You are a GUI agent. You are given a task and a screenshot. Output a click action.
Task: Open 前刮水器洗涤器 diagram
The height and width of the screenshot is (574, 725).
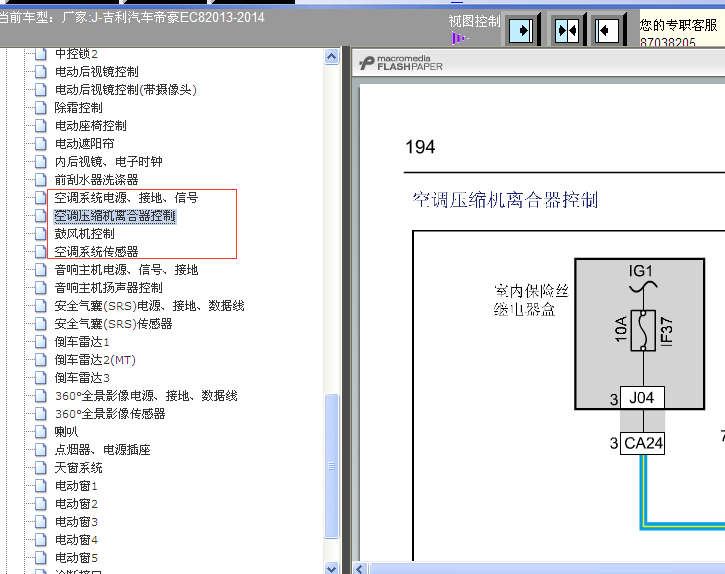97,180
